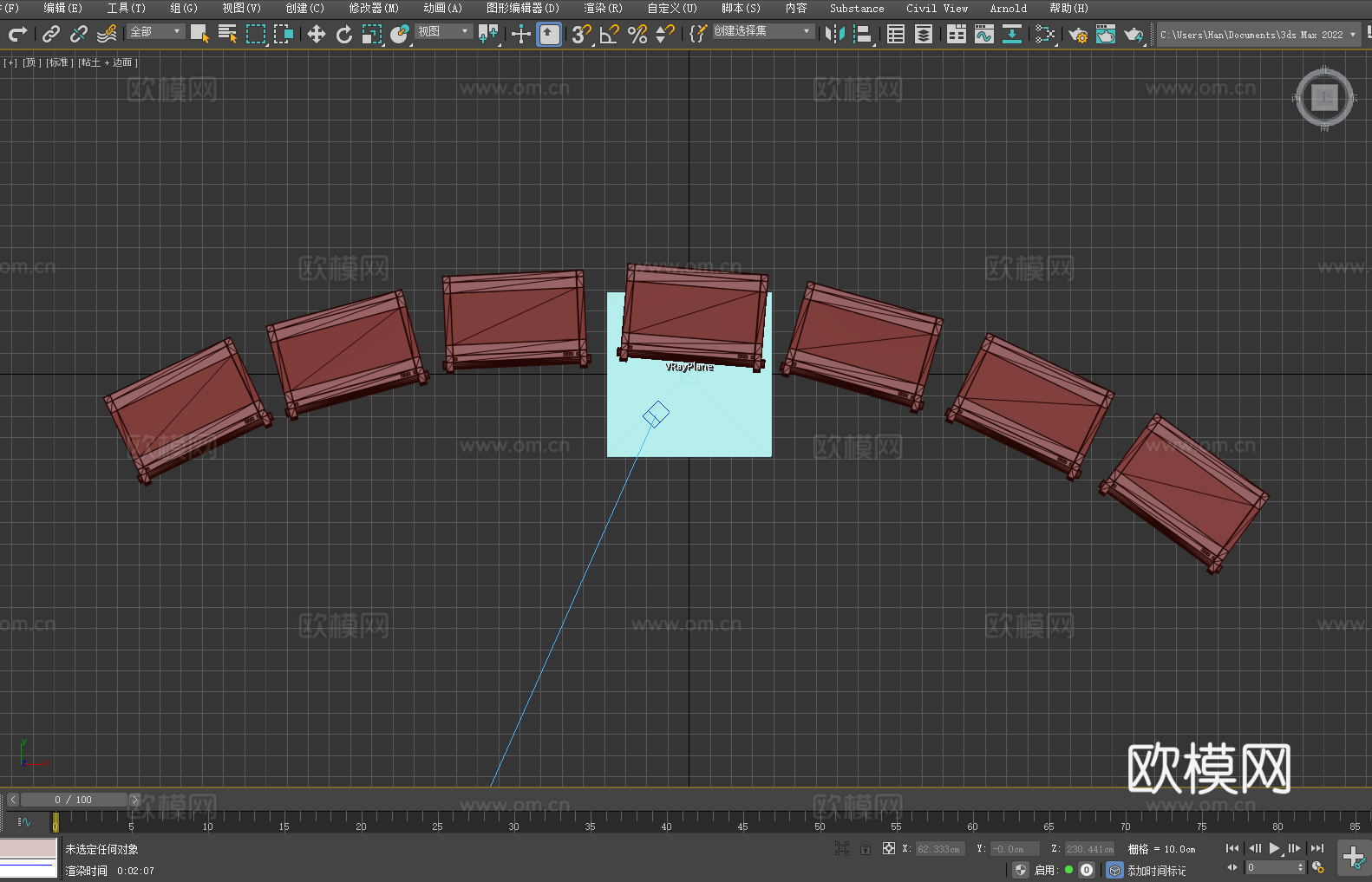
Task: Go to start of animation
Action: point(1232,848)
